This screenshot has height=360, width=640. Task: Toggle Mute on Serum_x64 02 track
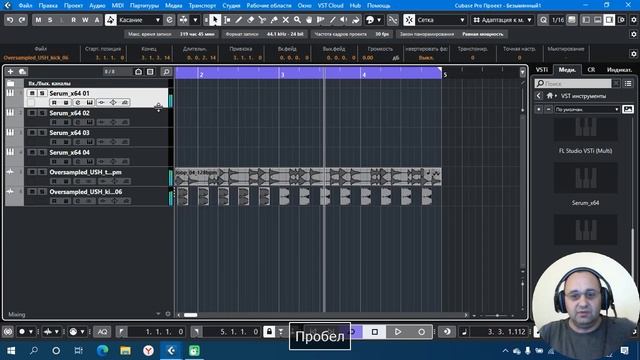(32, 113)
